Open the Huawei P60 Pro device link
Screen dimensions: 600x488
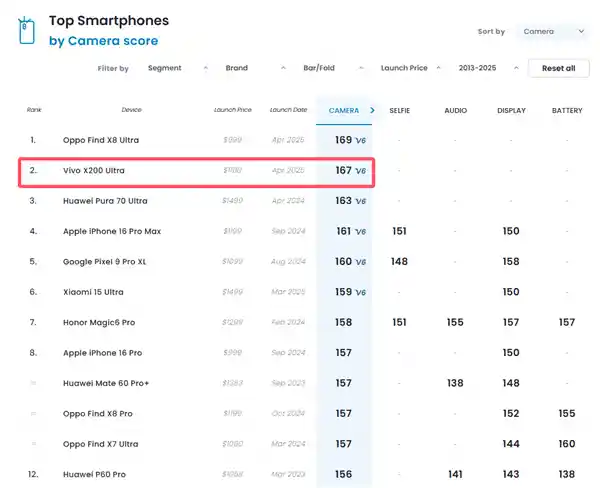coord(94,474)
